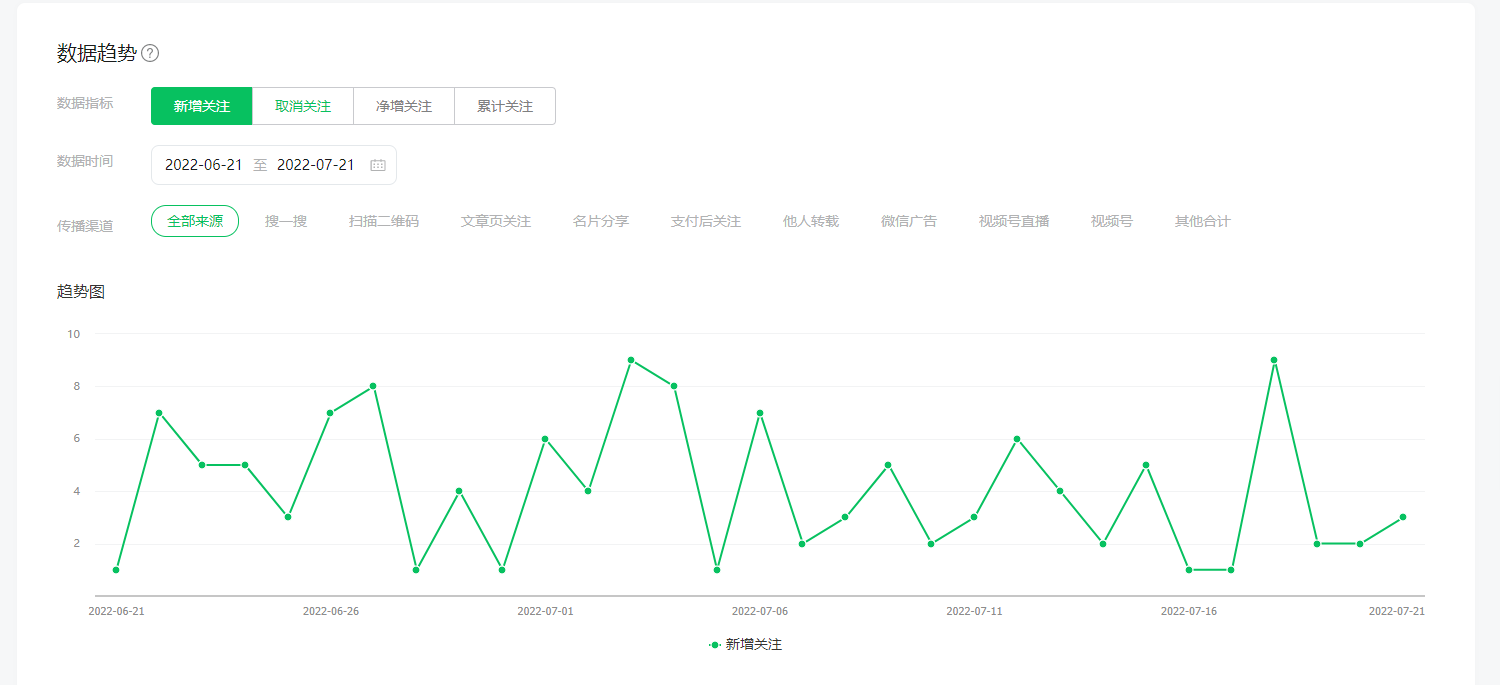Switch to the 净增关注 metric tab
1500x685 pixels.
coord(404,106)
